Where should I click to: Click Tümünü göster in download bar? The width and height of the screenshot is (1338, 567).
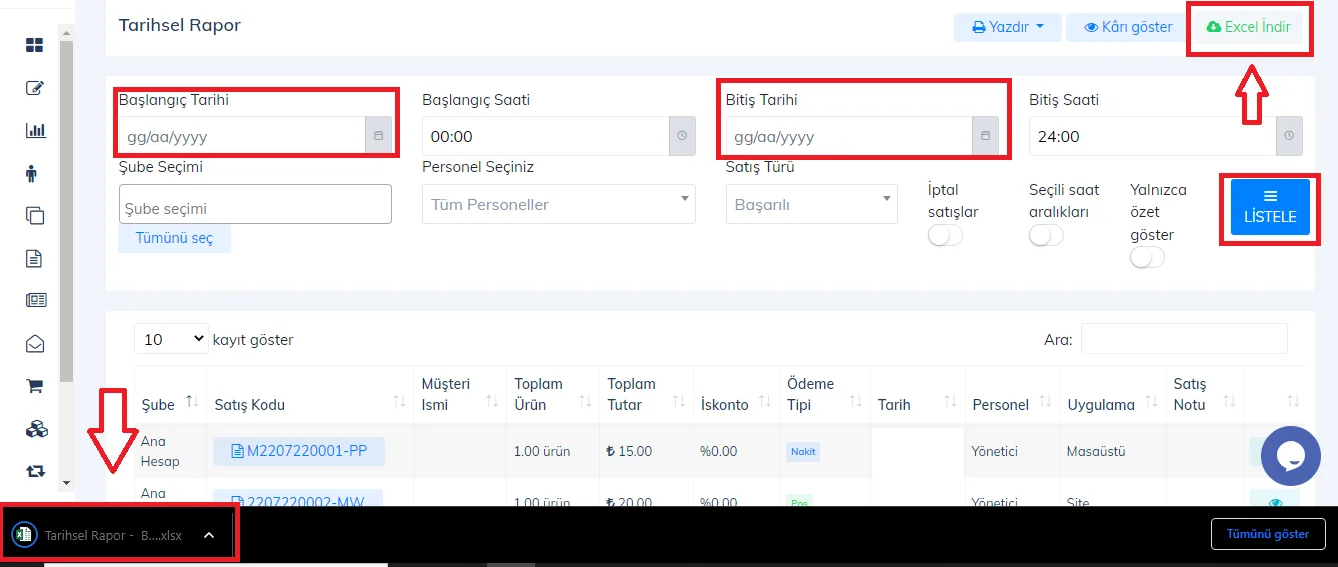[1267, 534]
